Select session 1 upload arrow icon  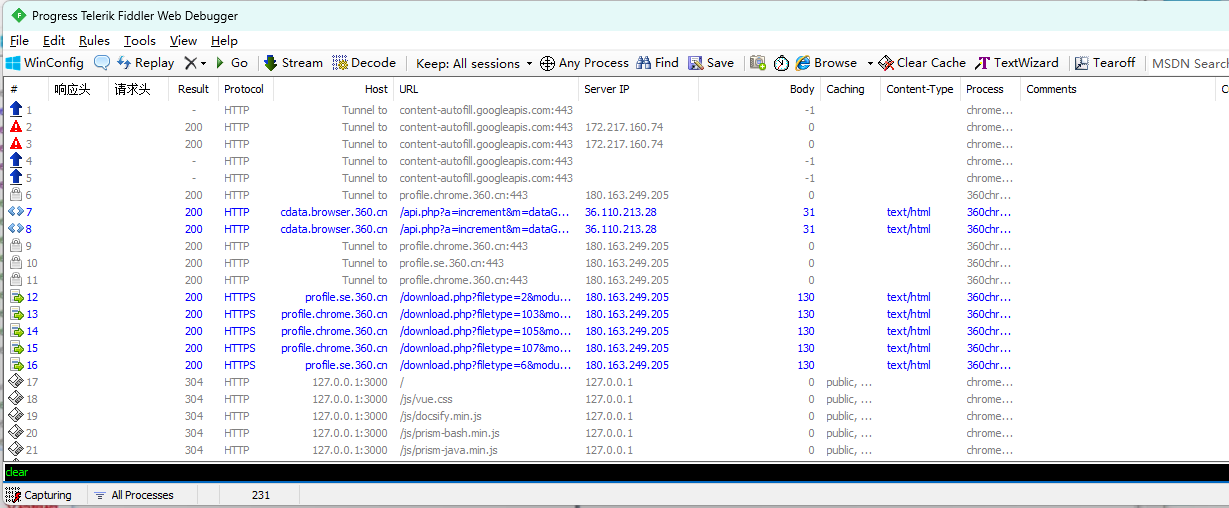pyautogui.click(x=16, y=110)
